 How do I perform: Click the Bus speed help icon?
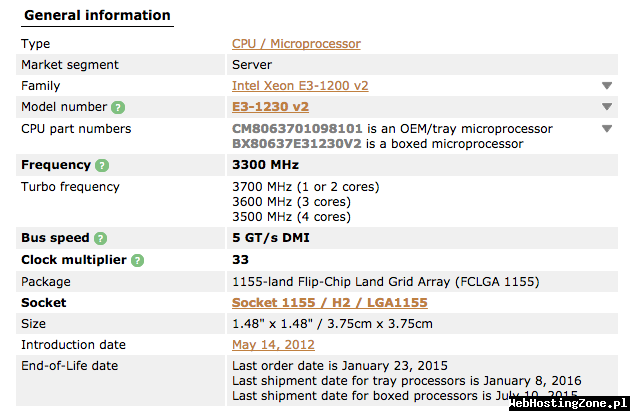click(100, 238)
